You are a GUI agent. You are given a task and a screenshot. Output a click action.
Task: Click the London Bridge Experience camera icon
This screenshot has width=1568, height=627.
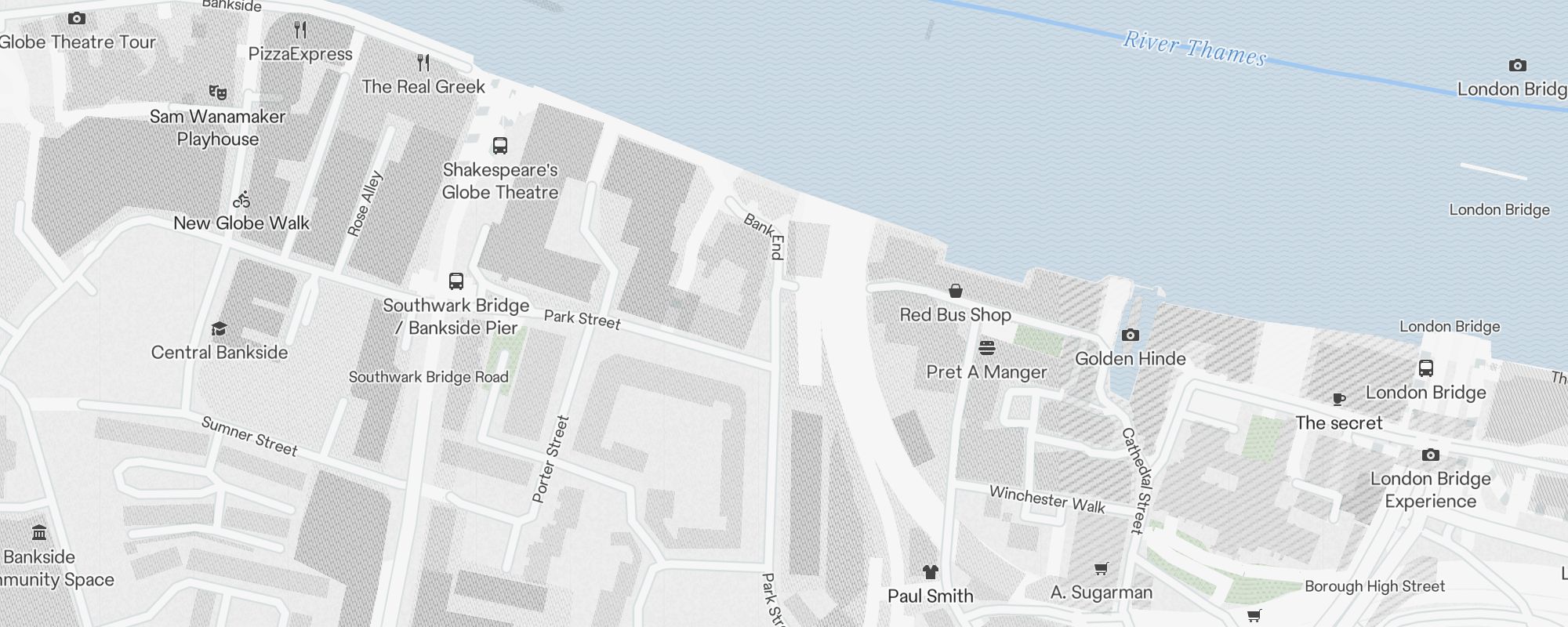1431,455
